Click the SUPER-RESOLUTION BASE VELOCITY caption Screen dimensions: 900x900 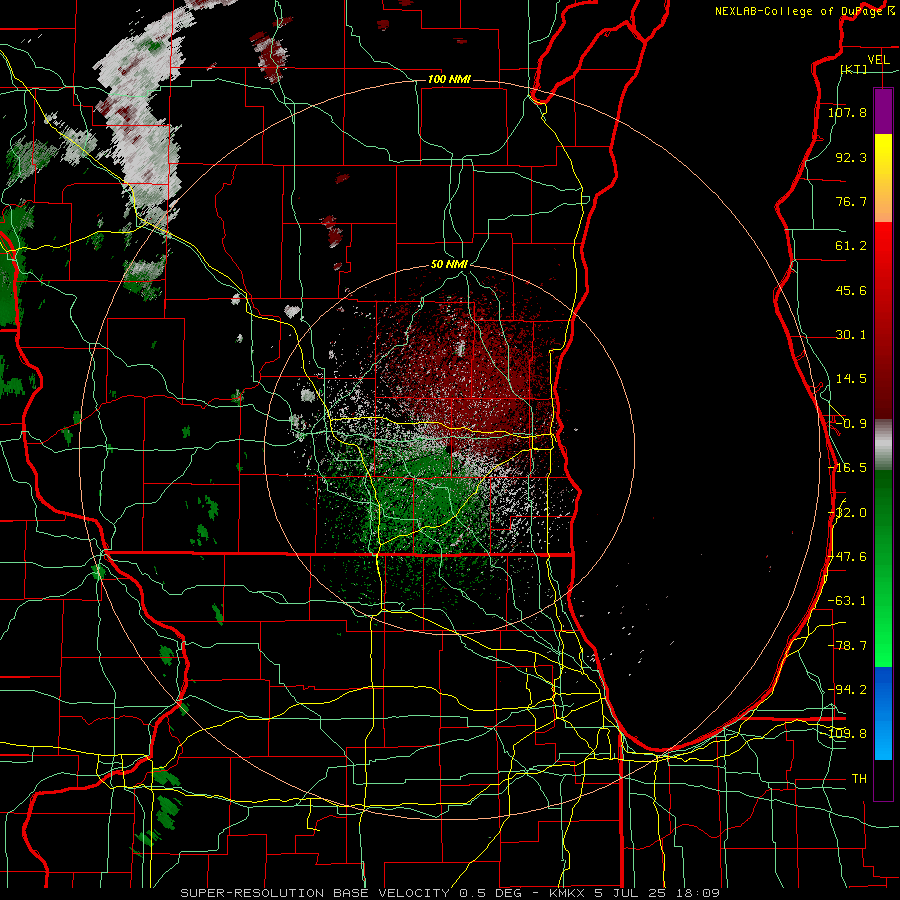click(316, 893)
